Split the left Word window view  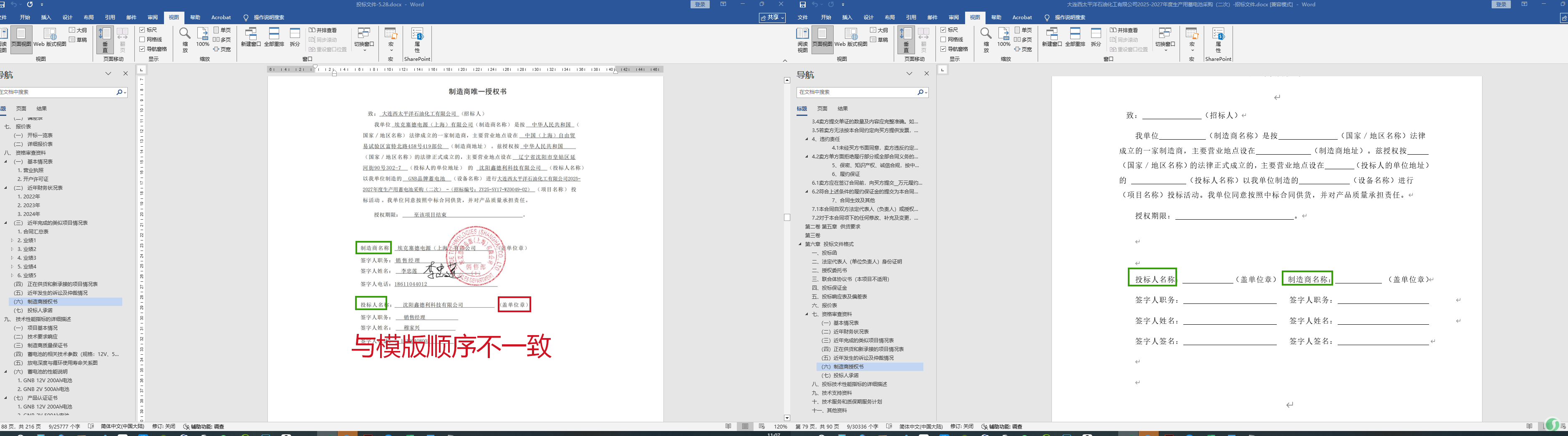(295, 38)
